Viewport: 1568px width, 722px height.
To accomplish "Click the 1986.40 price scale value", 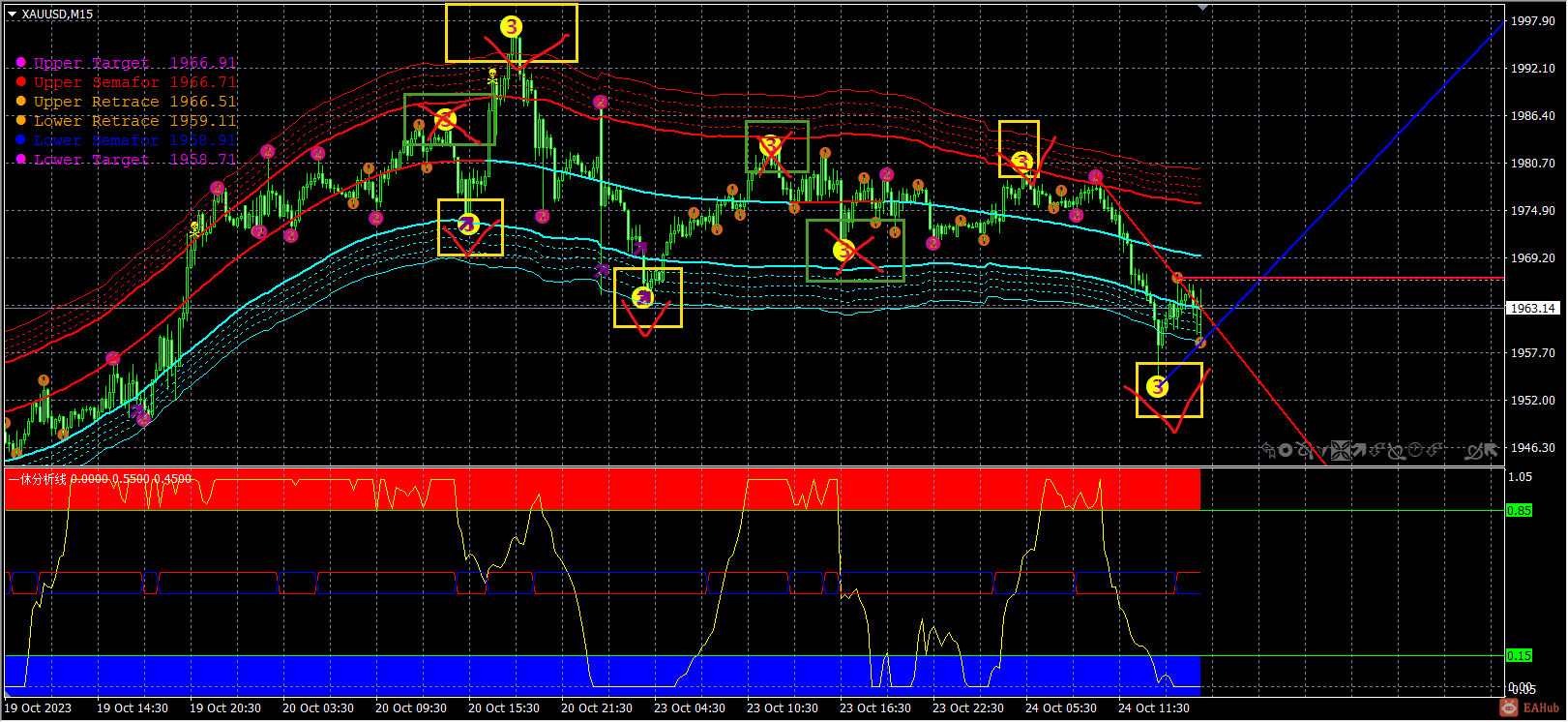I will pyautogui.click(x=1533, y=116).
